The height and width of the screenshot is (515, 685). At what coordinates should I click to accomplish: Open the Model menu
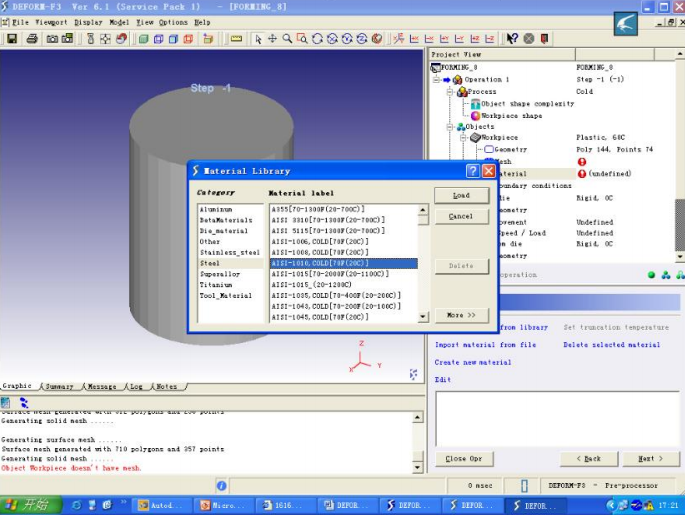click(119, 22)
